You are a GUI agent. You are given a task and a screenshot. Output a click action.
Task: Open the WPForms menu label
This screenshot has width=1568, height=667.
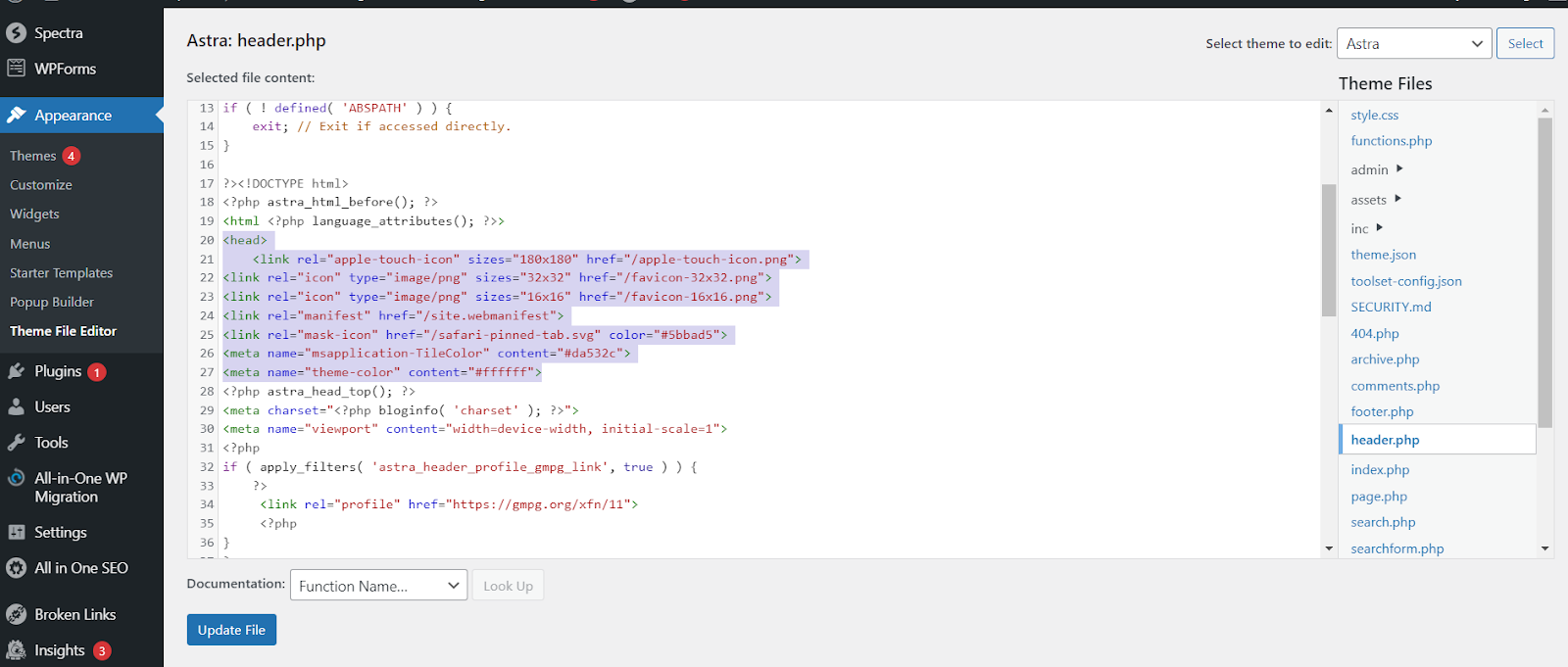[66, 69]
